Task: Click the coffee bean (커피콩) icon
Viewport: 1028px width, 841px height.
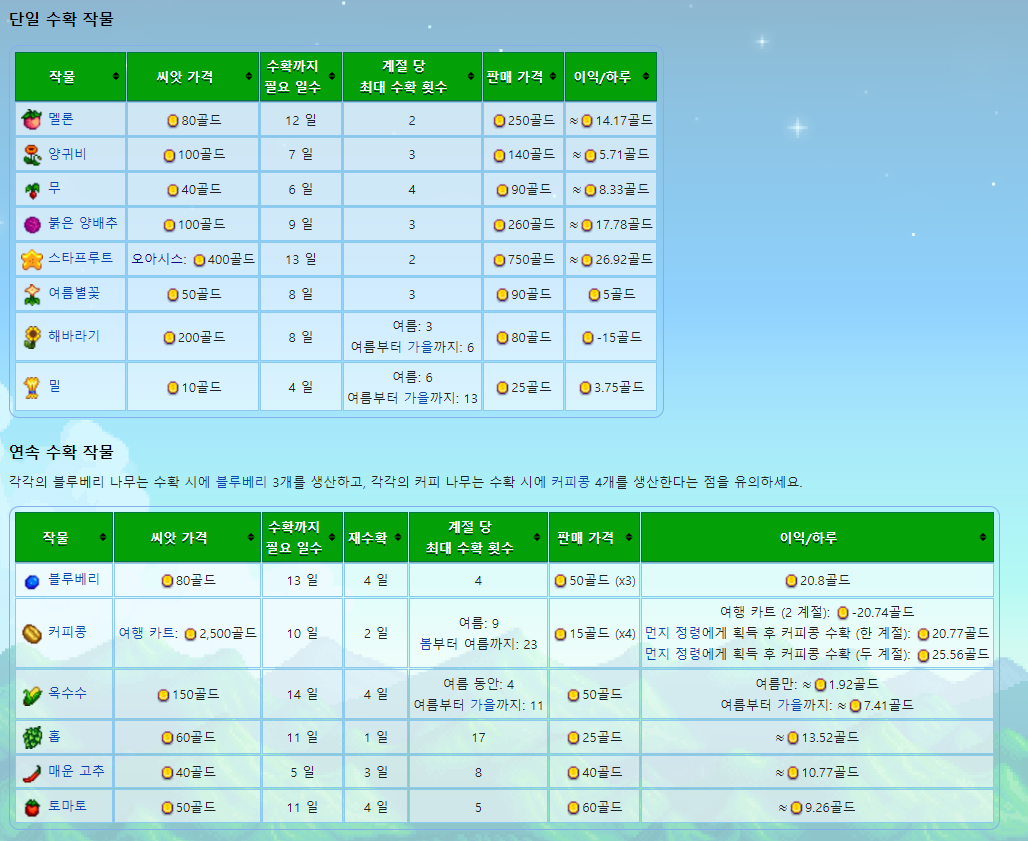Action: coord(31,634)
